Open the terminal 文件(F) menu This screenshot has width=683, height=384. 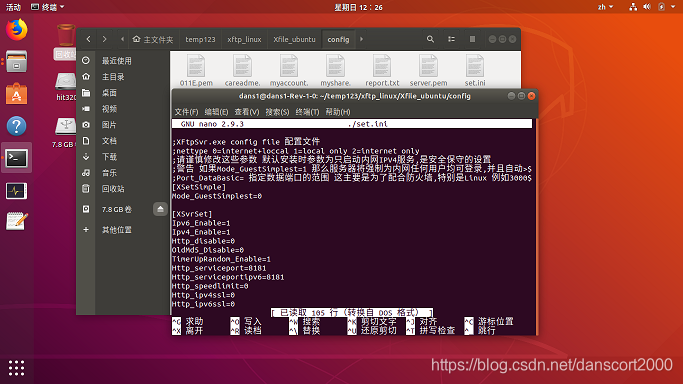[186, 112]
